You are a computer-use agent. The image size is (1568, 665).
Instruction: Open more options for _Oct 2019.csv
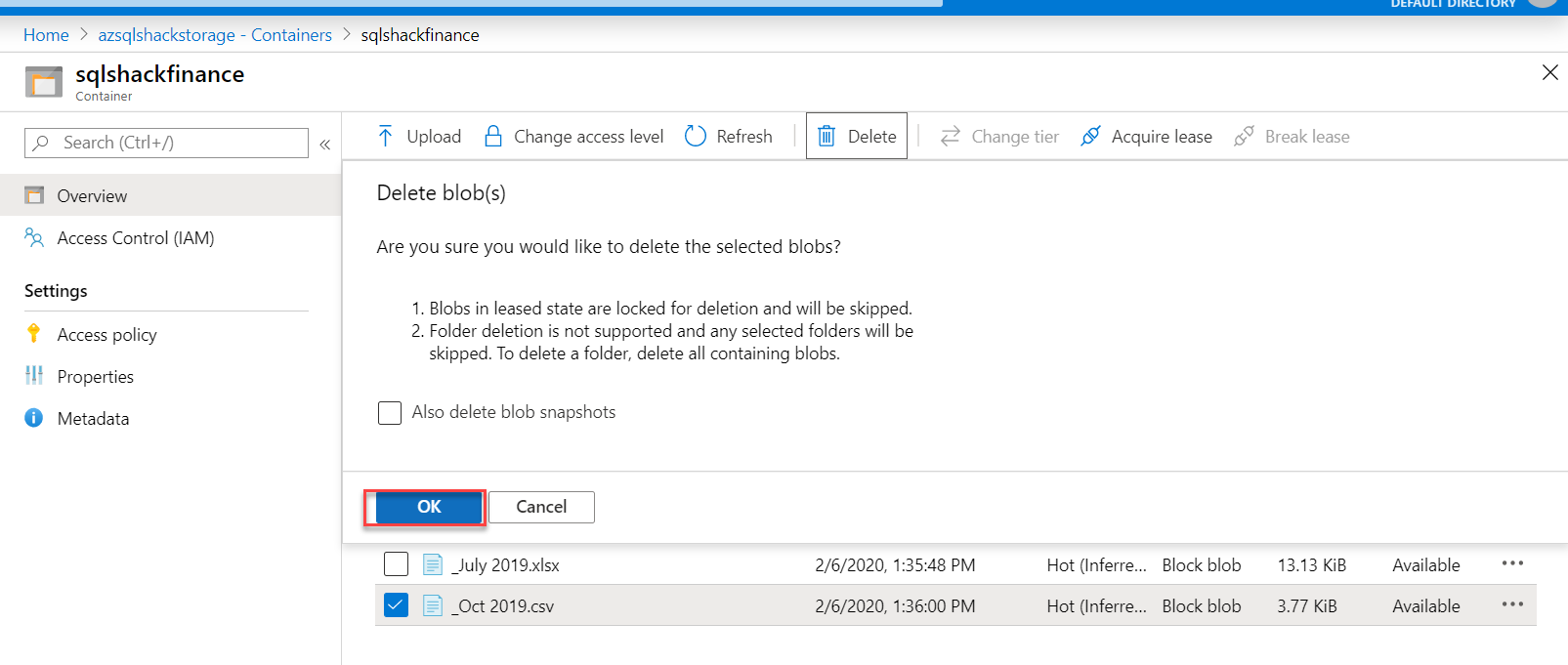1512,604
